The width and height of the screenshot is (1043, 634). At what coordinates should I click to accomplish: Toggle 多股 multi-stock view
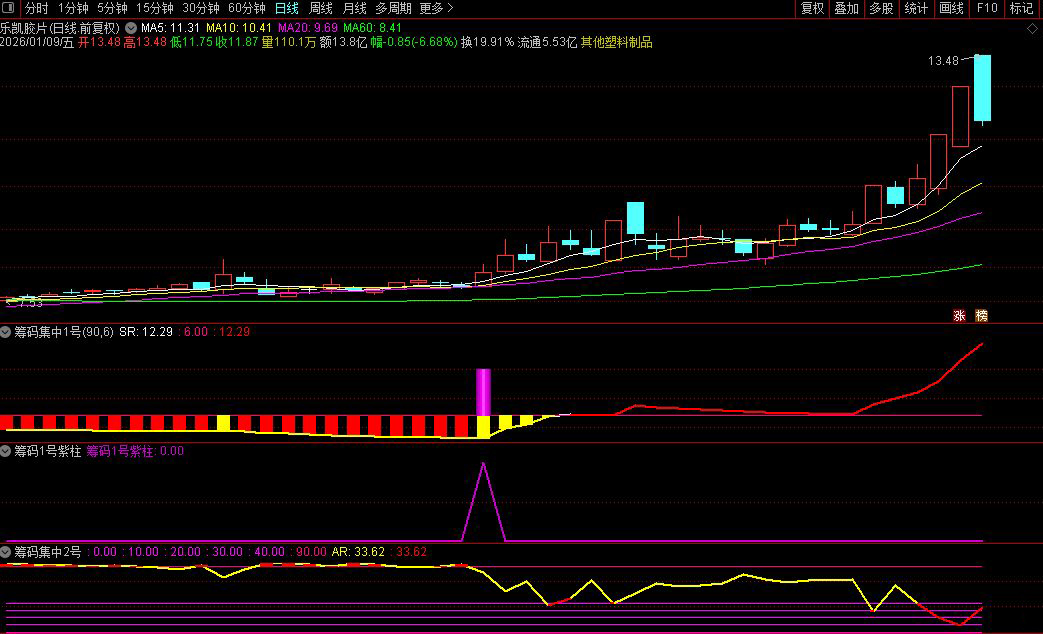(881, 9)
